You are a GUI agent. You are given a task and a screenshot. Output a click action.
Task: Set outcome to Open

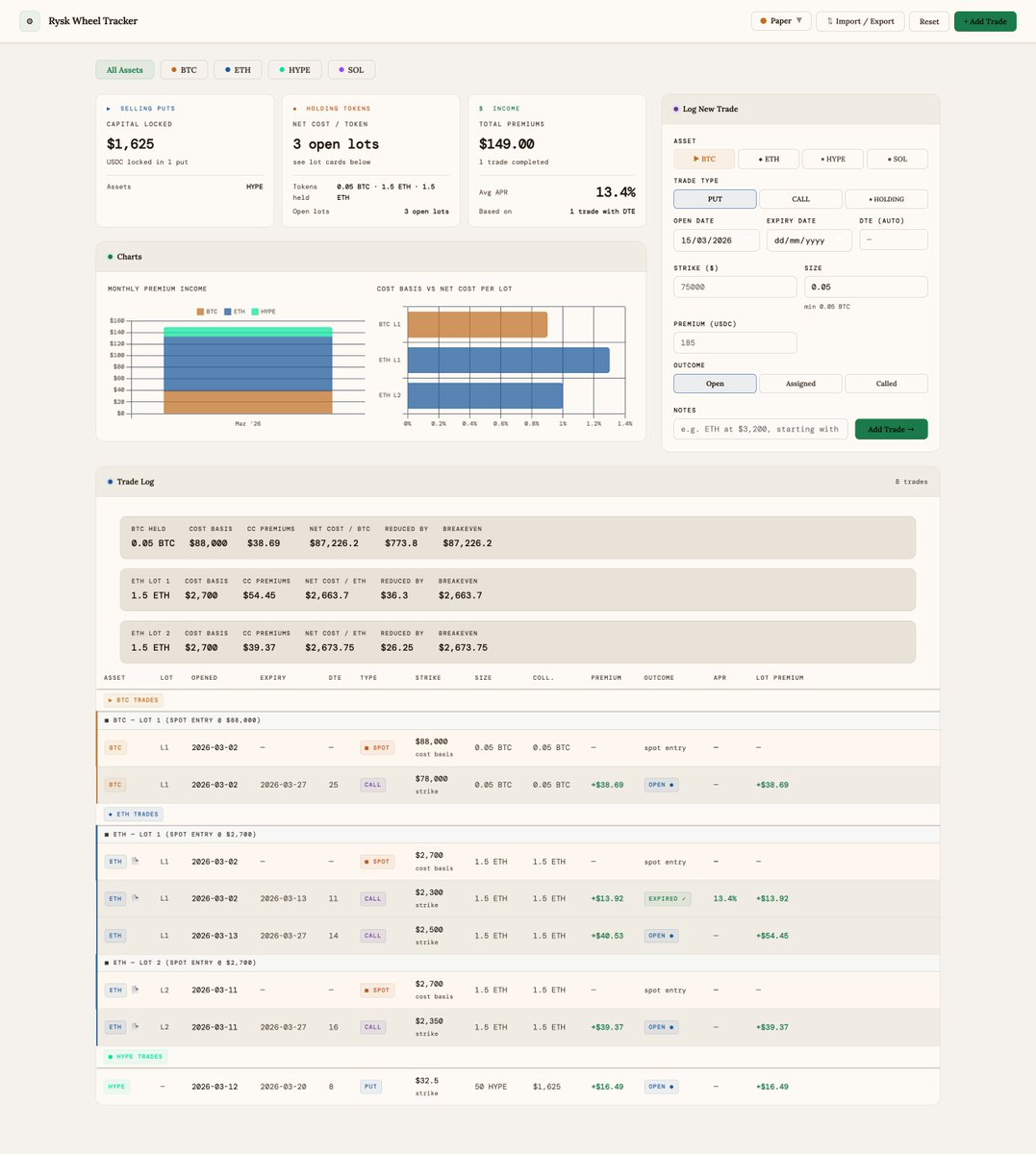(715, 384)
